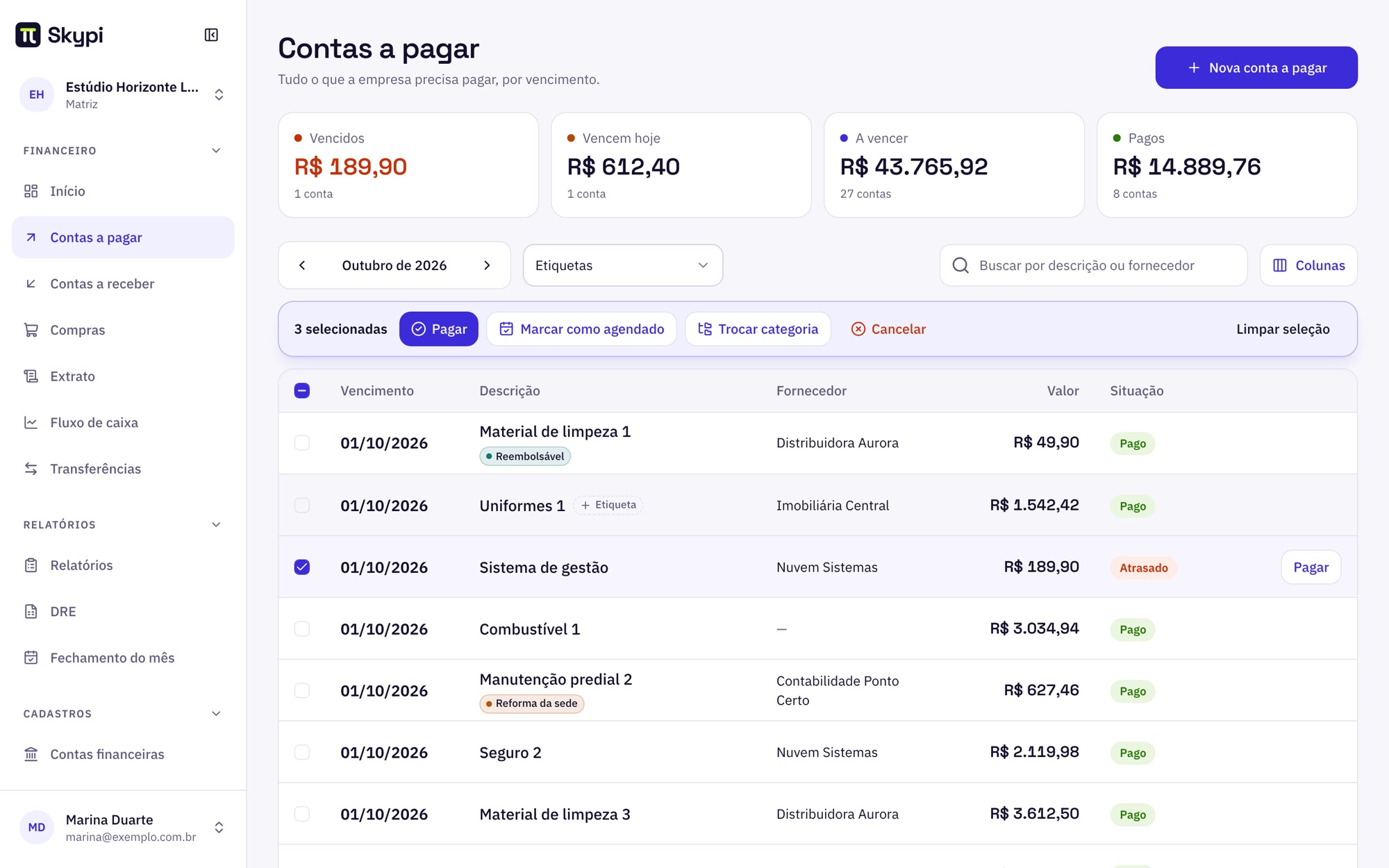Collapse the Cadastros section
This screenshot has width=1389, height=868.
(216, 714)
